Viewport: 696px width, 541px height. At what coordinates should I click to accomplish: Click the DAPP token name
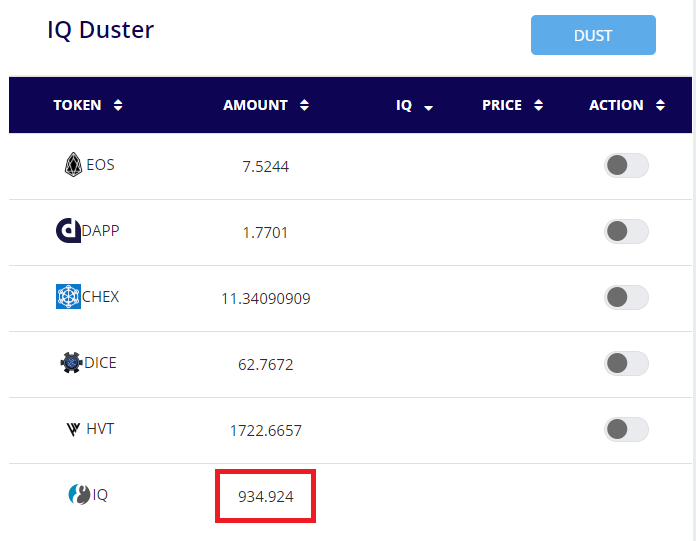pyautogui.click(x=100, y=231)
